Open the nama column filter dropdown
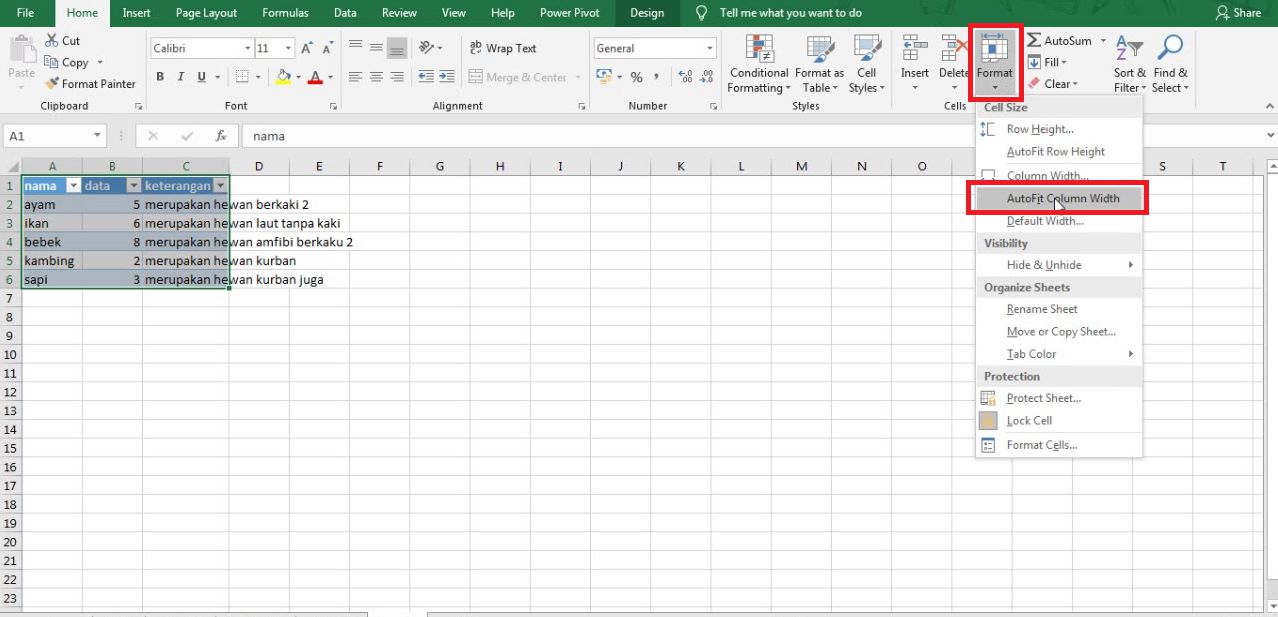 click(72, 186)
